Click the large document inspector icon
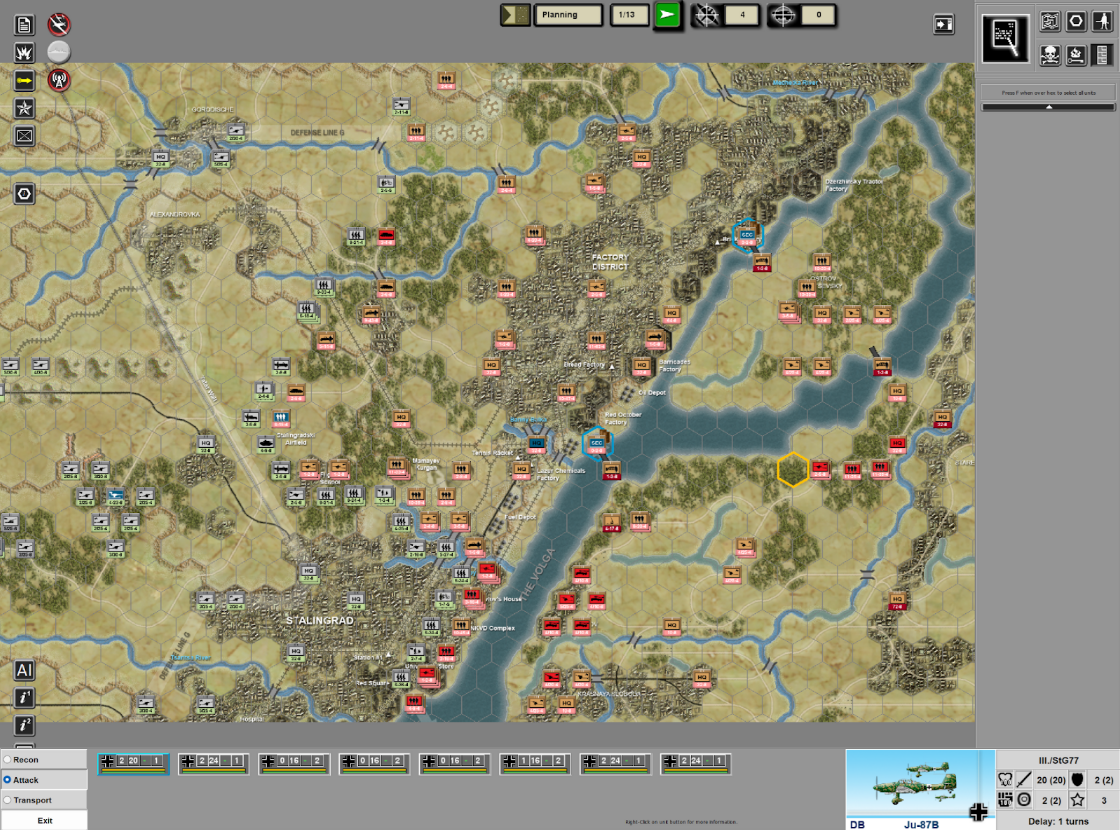Image resolution: width=1120 pixels, height=830 pixels. (x=1005, y=39)
